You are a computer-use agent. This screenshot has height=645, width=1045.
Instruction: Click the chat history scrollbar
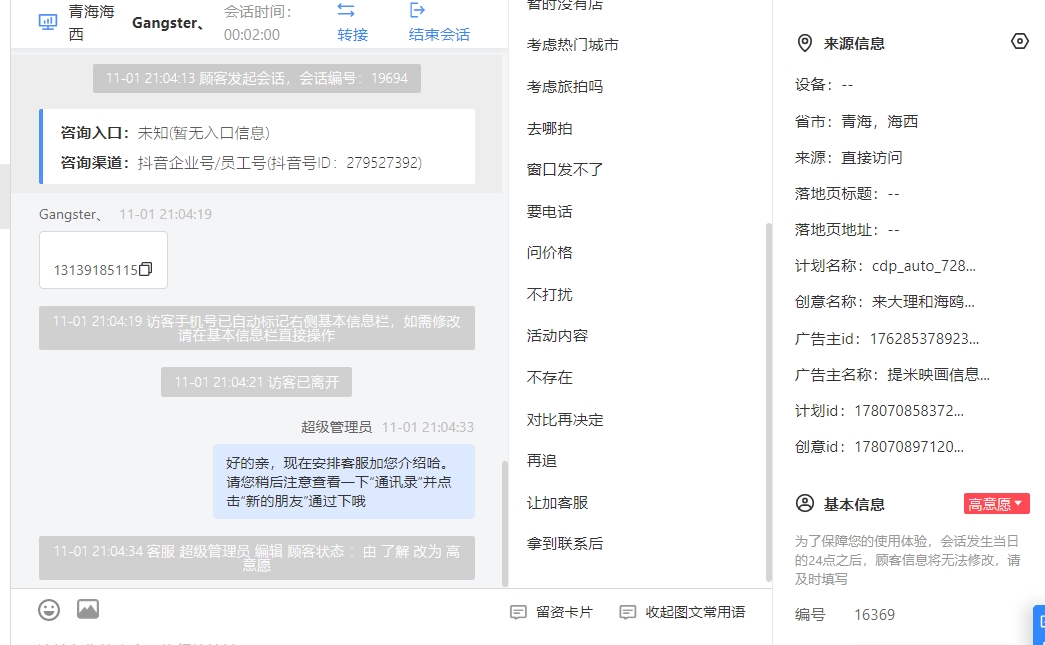505,523
